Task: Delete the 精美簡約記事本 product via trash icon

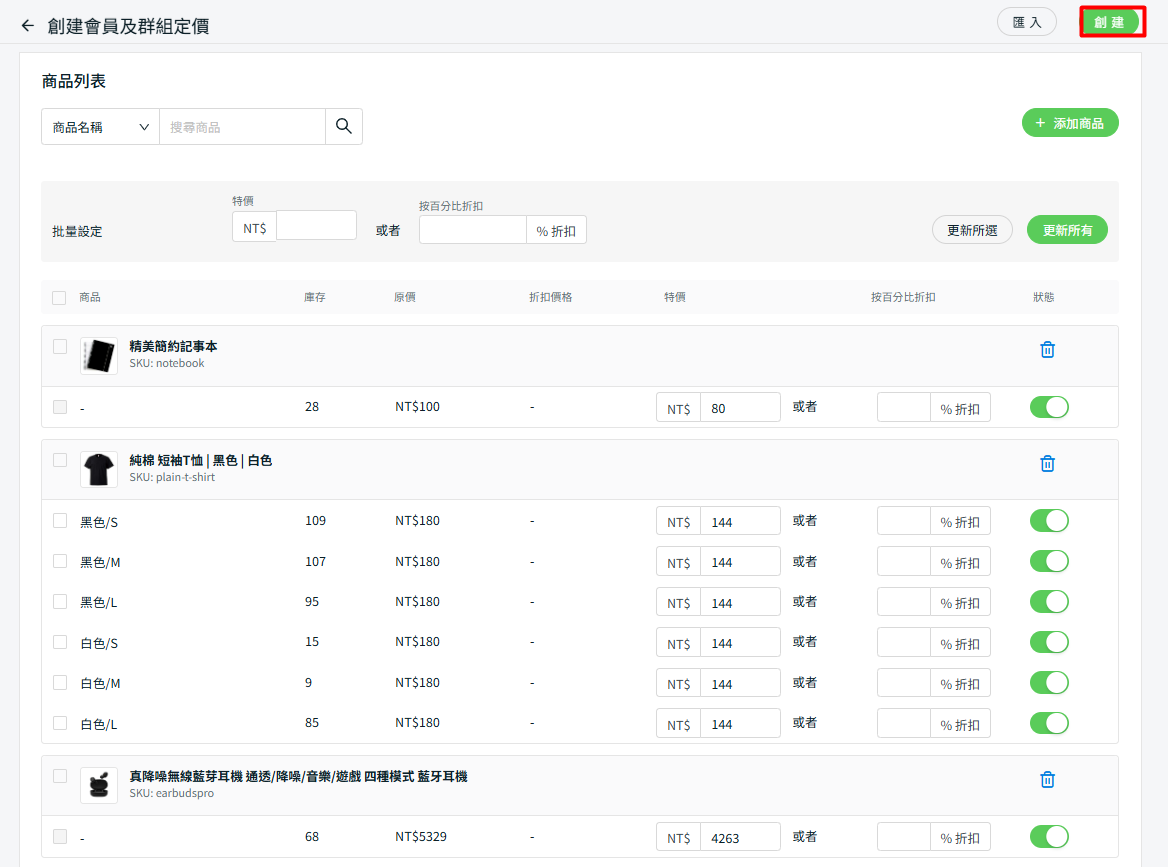Action: pos(1047,349)
